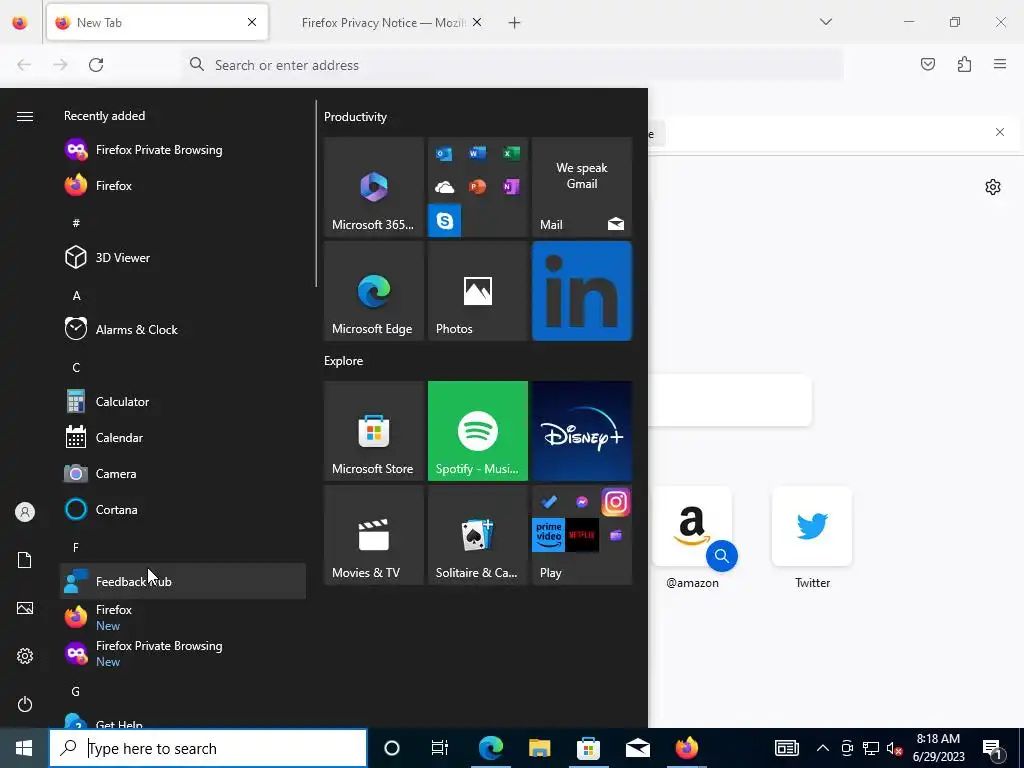Open Alarms & Clock app
The height and width of the screenshot is (768, 1024).
(183, 329)
